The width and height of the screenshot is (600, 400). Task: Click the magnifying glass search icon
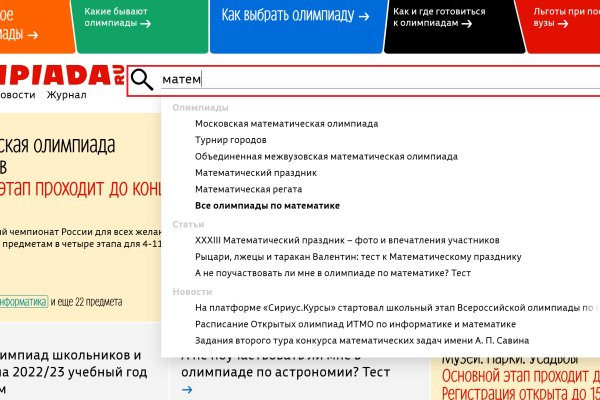(x=143, y=80)
